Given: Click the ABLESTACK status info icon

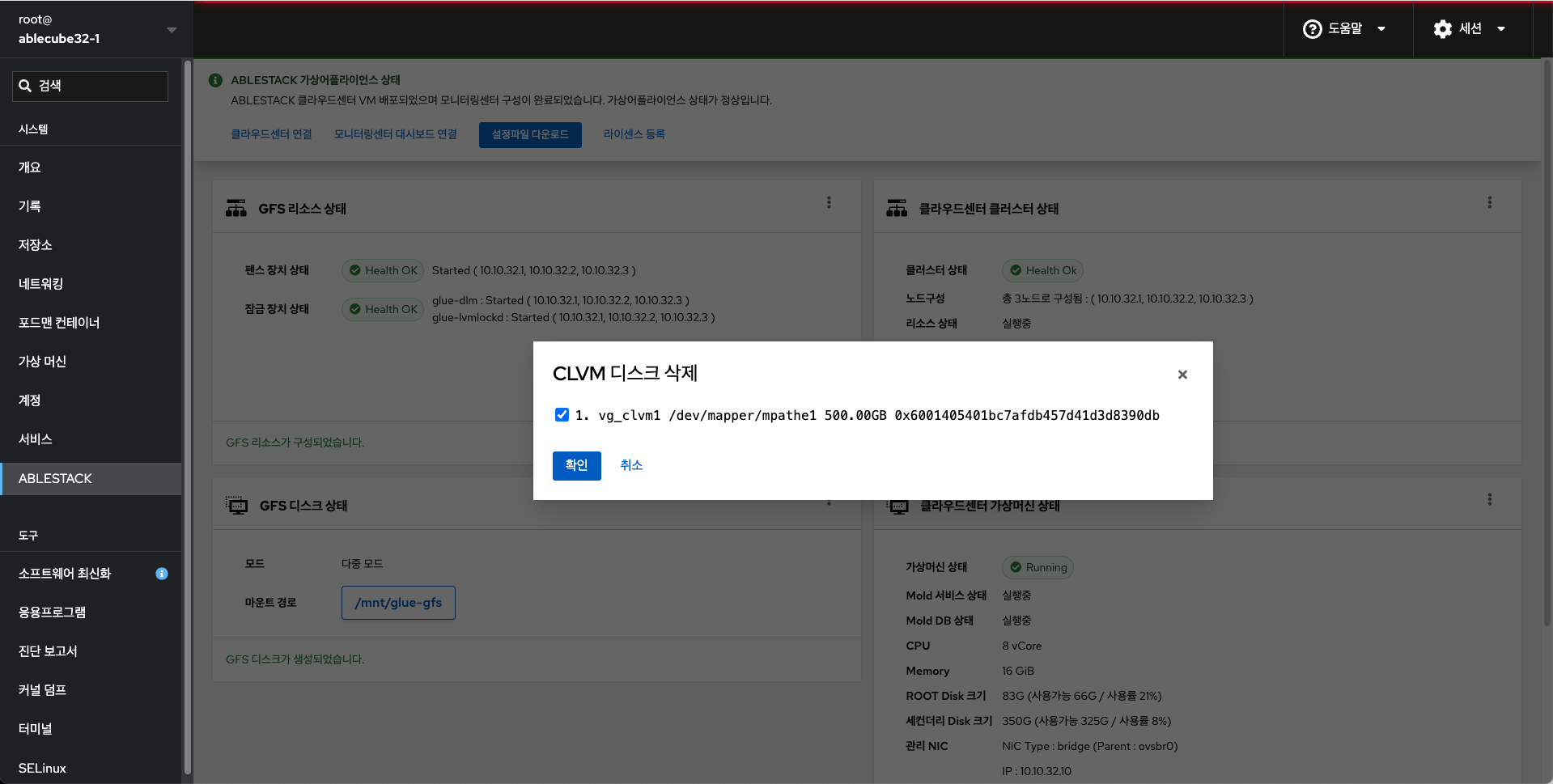Looking at the screenshot, I should pyautogui.click(x=215, y=80).
